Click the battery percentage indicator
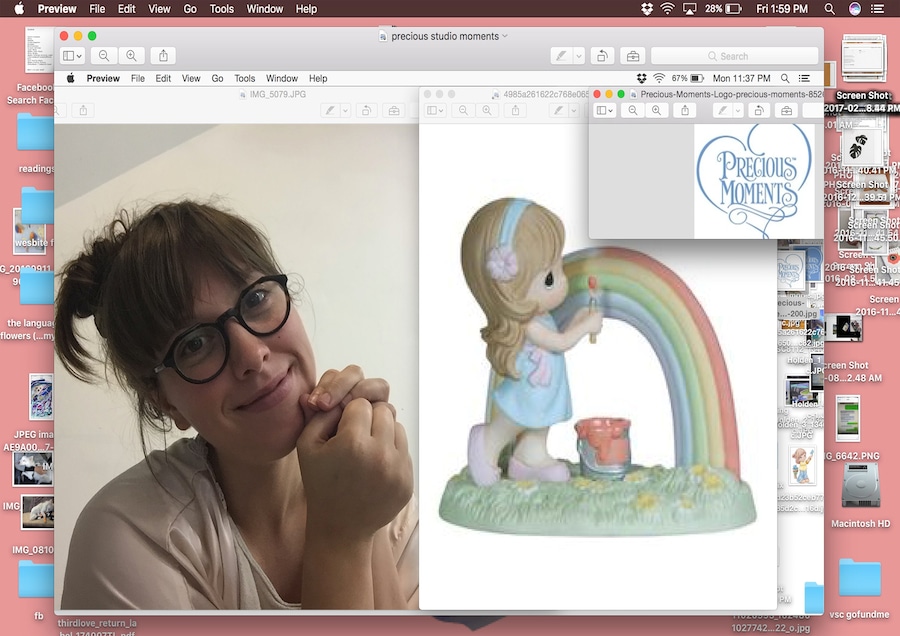The width and height of the screenshot is (900, 636). point(721,9)
